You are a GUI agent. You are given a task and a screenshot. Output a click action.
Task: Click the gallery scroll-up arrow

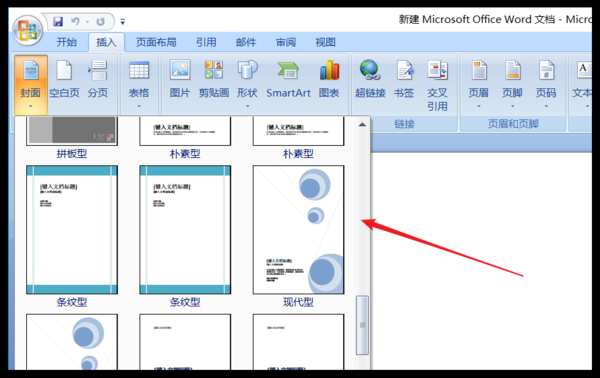click(x=362, y=124)
